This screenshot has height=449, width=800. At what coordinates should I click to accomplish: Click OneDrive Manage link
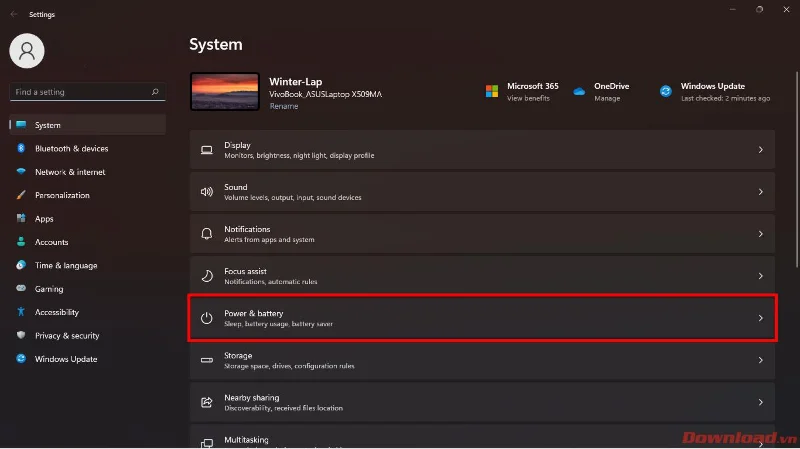pyautogui.click(x=607, y=98)
